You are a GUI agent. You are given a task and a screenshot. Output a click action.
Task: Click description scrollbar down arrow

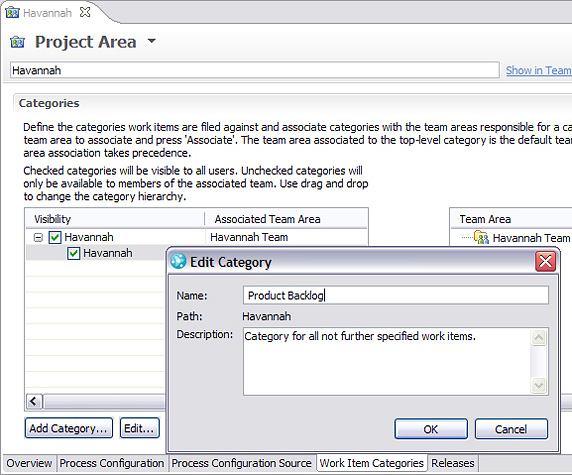[x=539, y=385]
